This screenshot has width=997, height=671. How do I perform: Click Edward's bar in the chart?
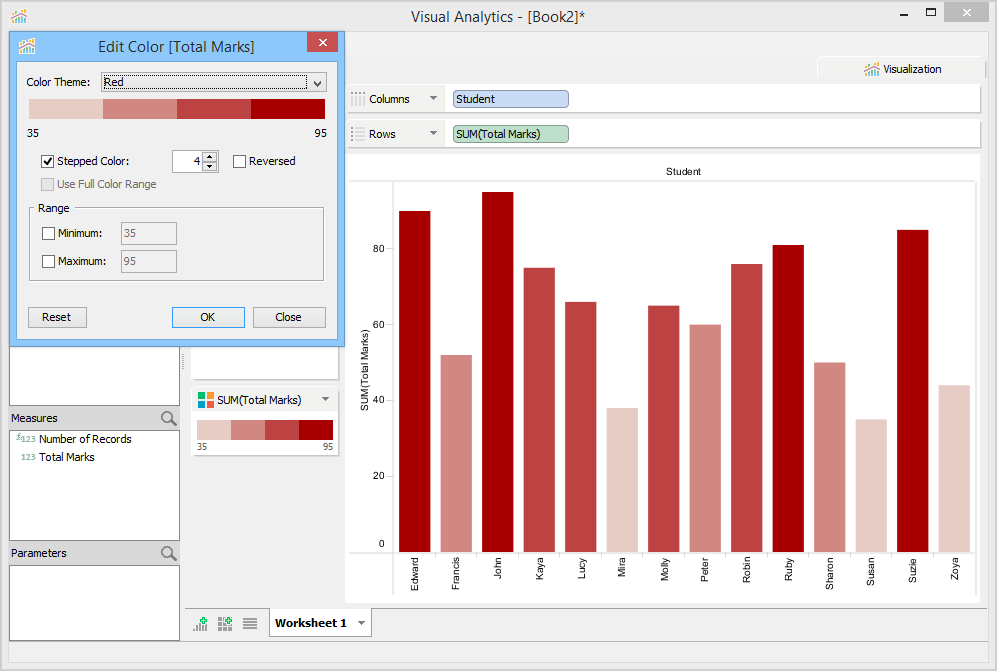[x=415, y=382]
